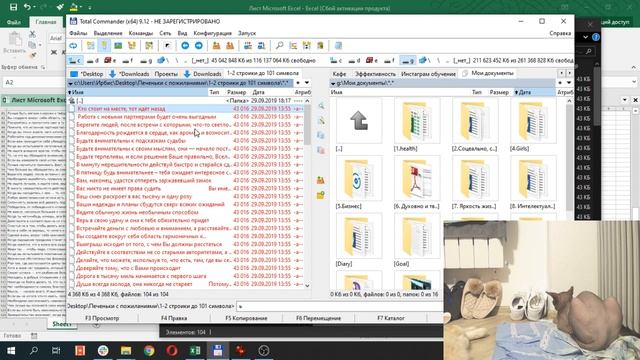The image size is (640, 360).
Task: Click the new folder icon in the middle bar
Action: coord(321,195)
